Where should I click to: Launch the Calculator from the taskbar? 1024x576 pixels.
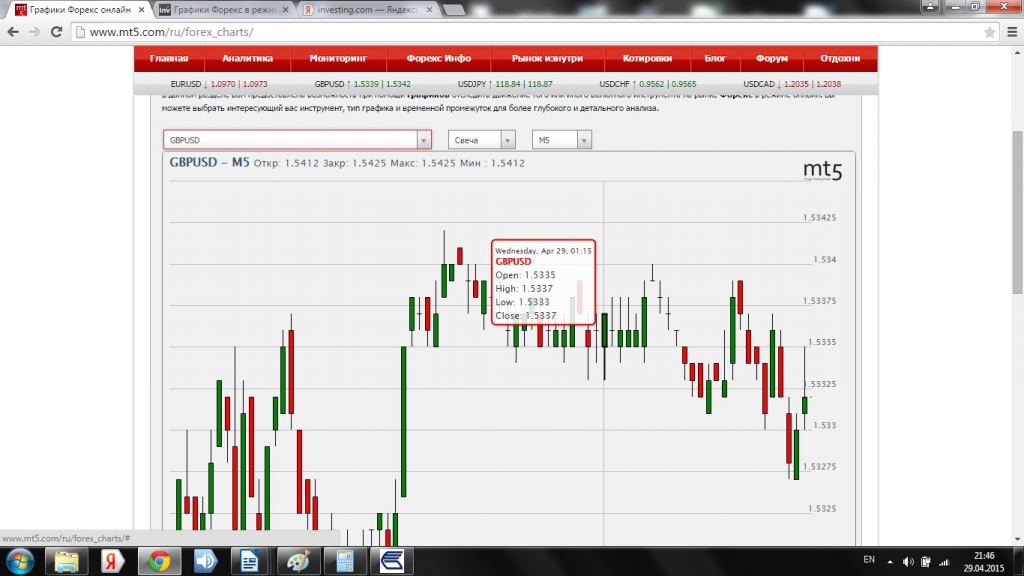pyautogui.click(x=345, y=560)
